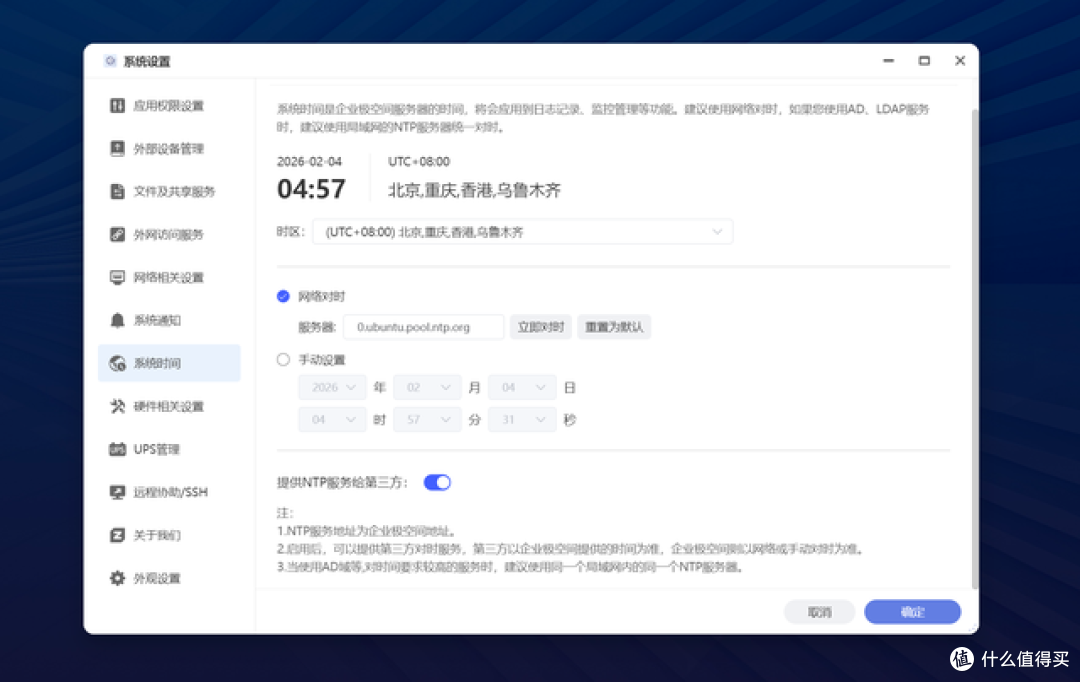The height and width of the screenshot is (682, 1080).
Task: Open the minute dropdown before 分
Action: [x=427, y=420]
